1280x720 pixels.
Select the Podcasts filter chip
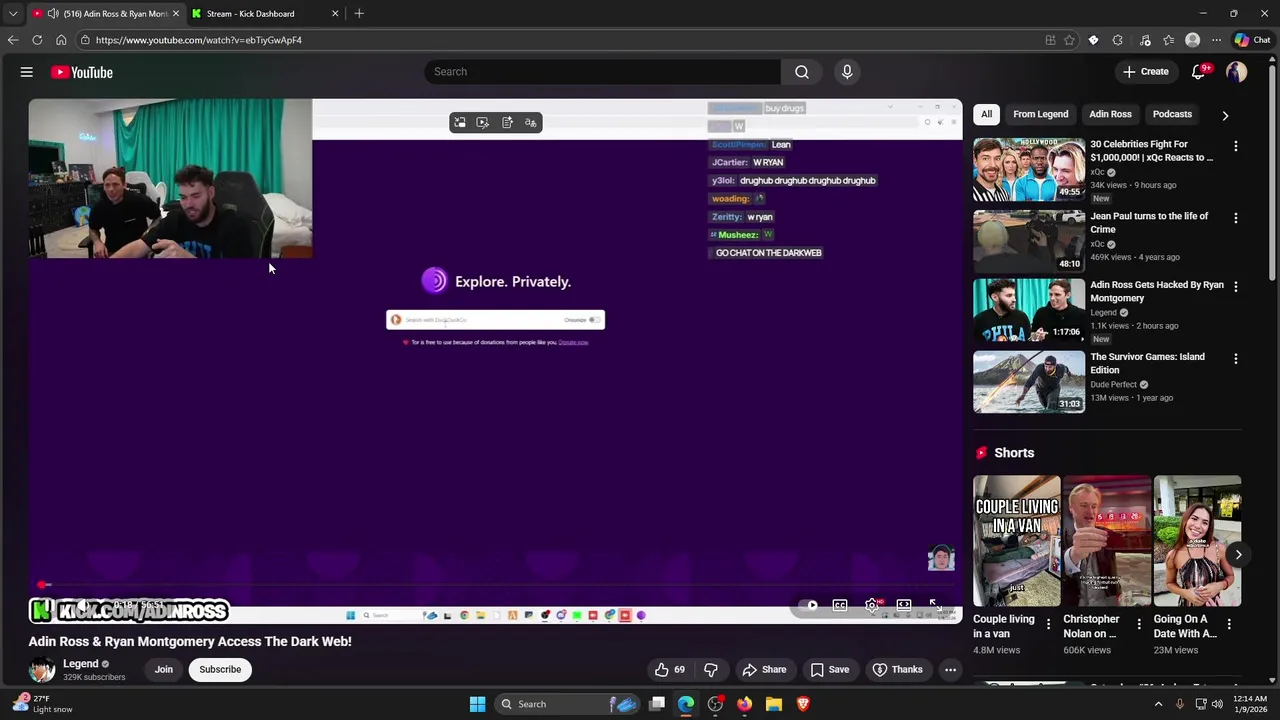pyautogui.click(x=1172, y=114)
